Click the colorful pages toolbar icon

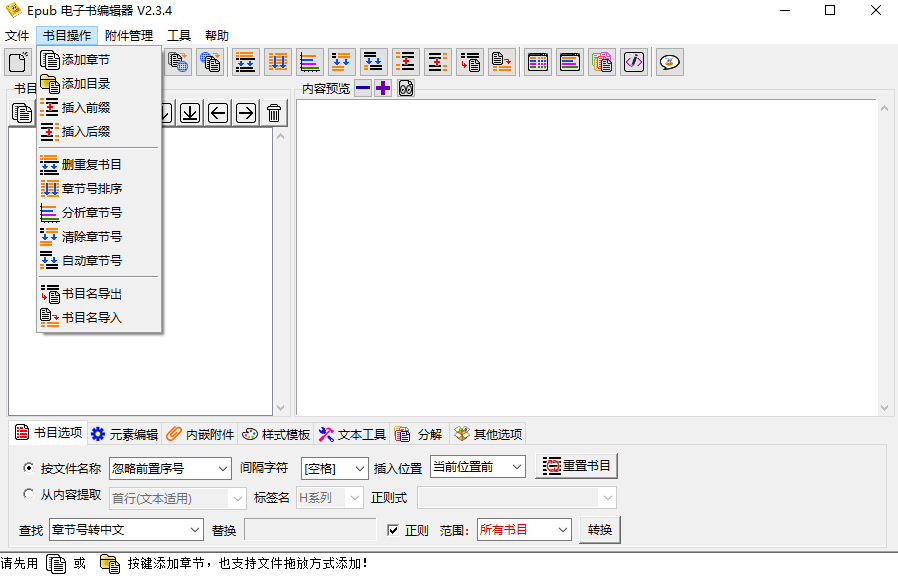pos(602,62)
